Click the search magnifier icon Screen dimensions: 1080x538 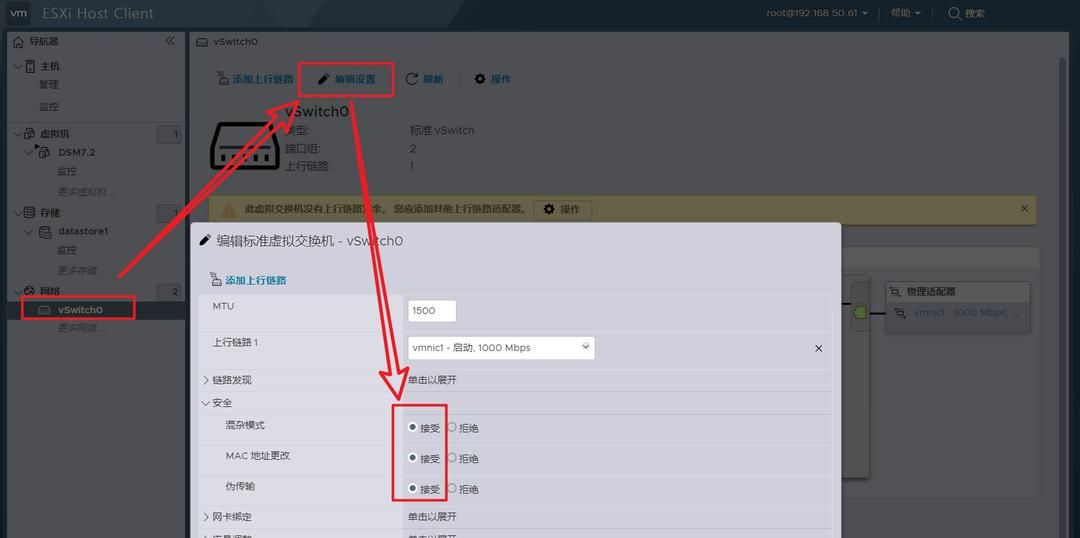tap(954, 13)
